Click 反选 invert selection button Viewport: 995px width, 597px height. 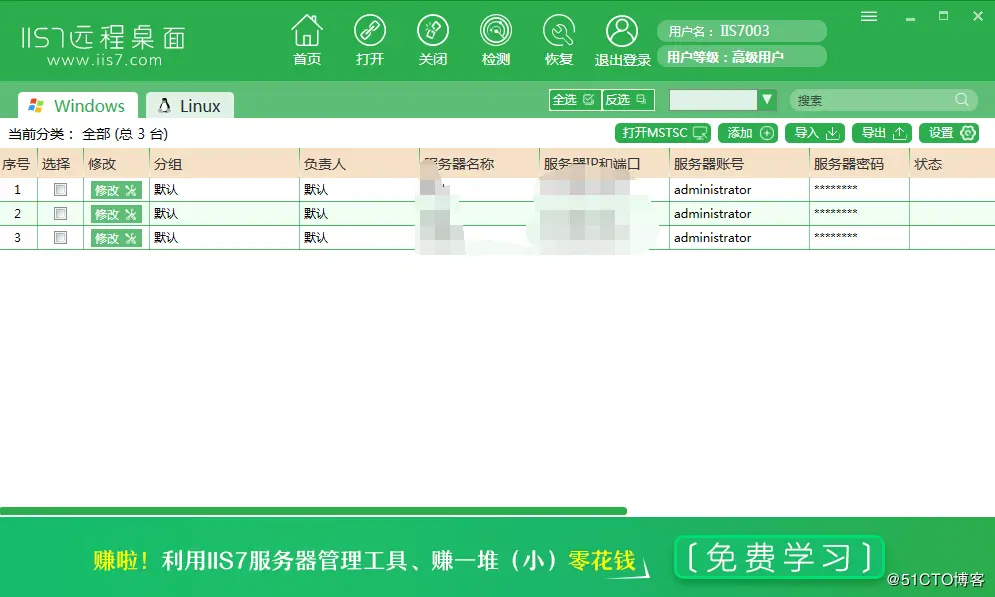[x=628, y=100]
